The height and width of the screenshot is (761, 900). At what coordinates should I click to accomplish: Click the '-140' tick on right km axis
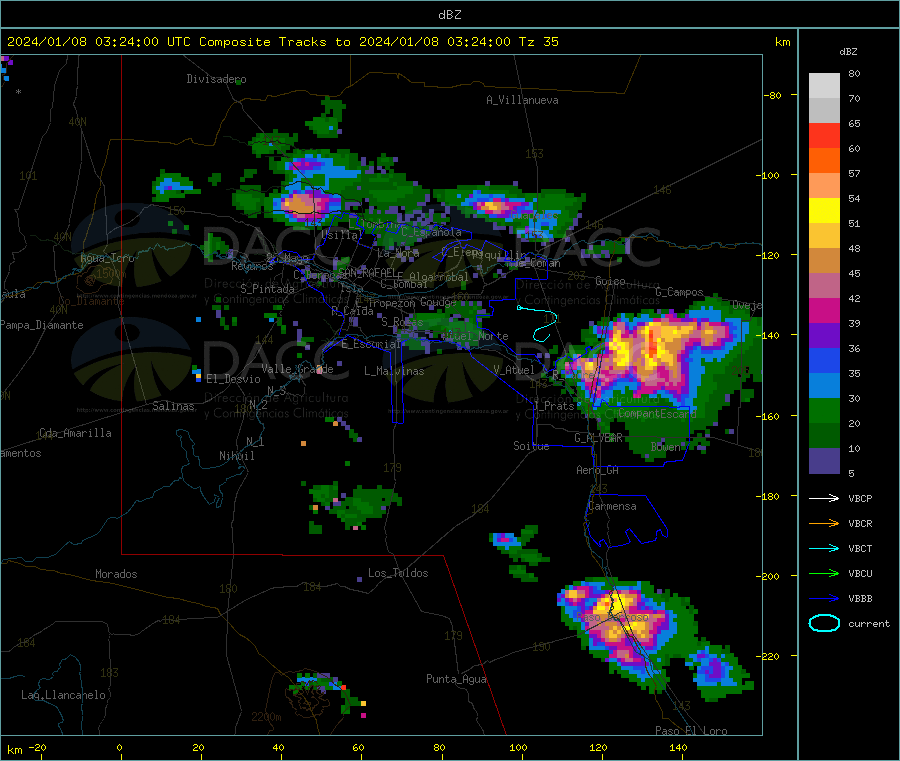pos(770,335)
